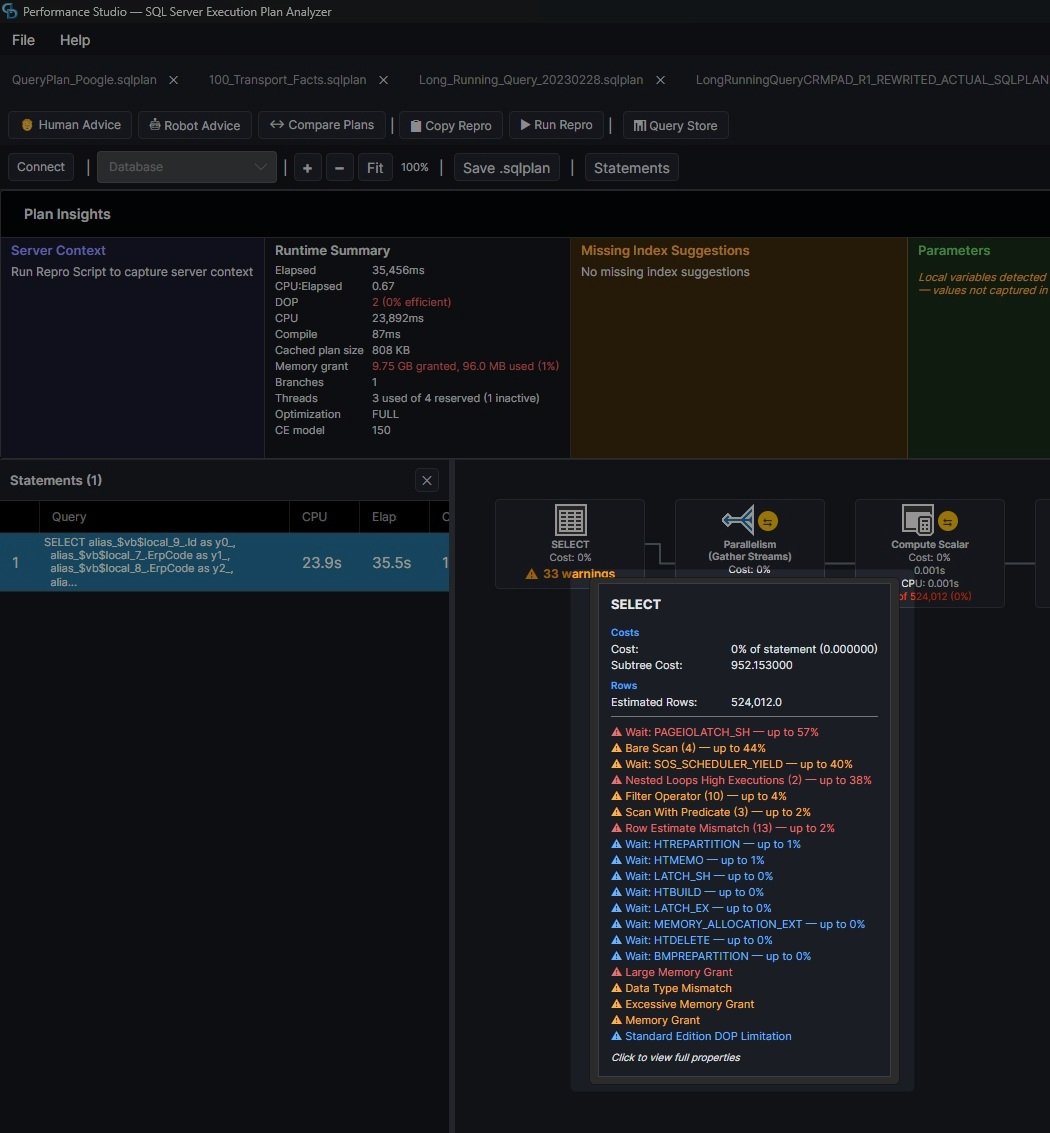
Task: Click the Runtime Summary heading
Action: [x=332, y=250]
